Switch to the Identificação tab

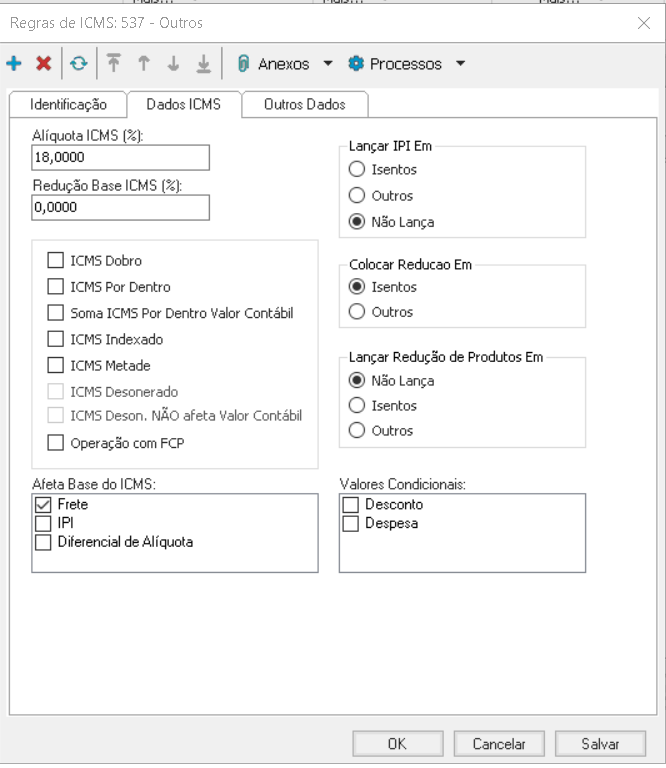(x=68, y=104)
